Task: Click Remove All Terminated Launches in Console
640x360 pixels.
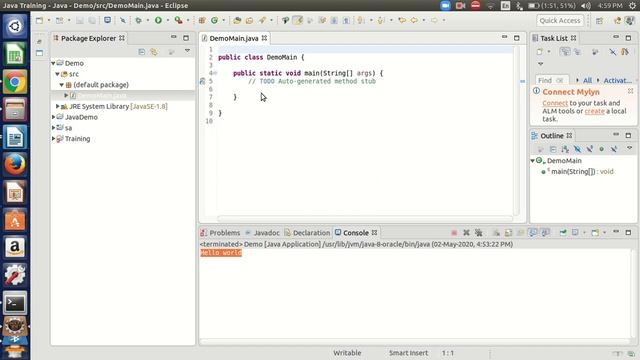Action: (478, 233)
